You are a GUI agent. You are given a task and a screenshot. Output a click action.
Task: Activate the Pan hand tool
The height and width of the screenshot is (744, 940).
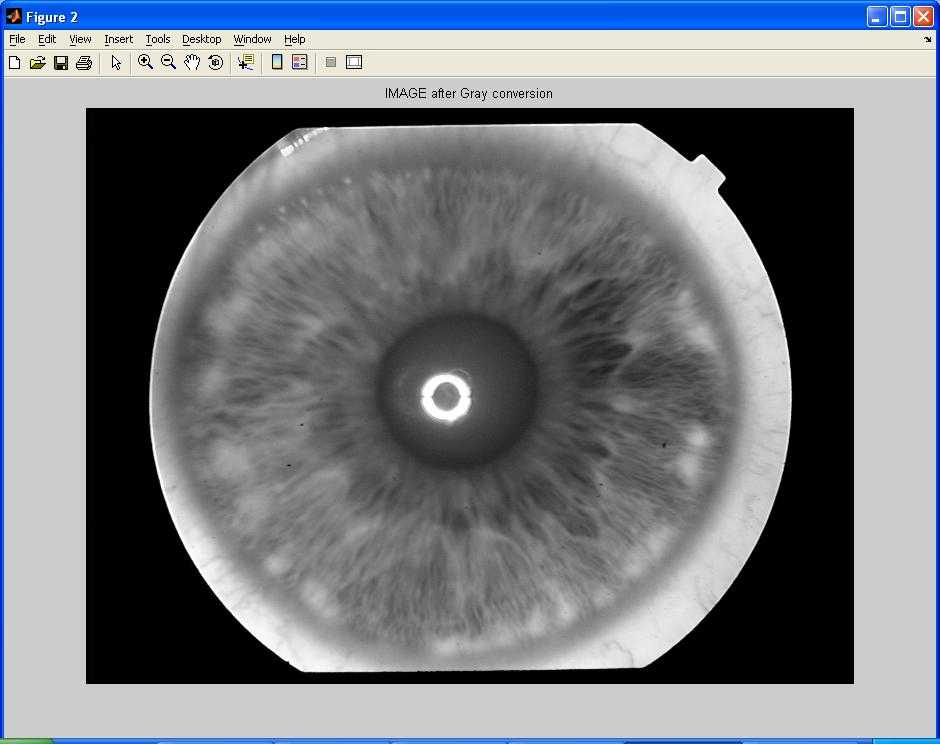pyautogui.click(x=192, y=62)
